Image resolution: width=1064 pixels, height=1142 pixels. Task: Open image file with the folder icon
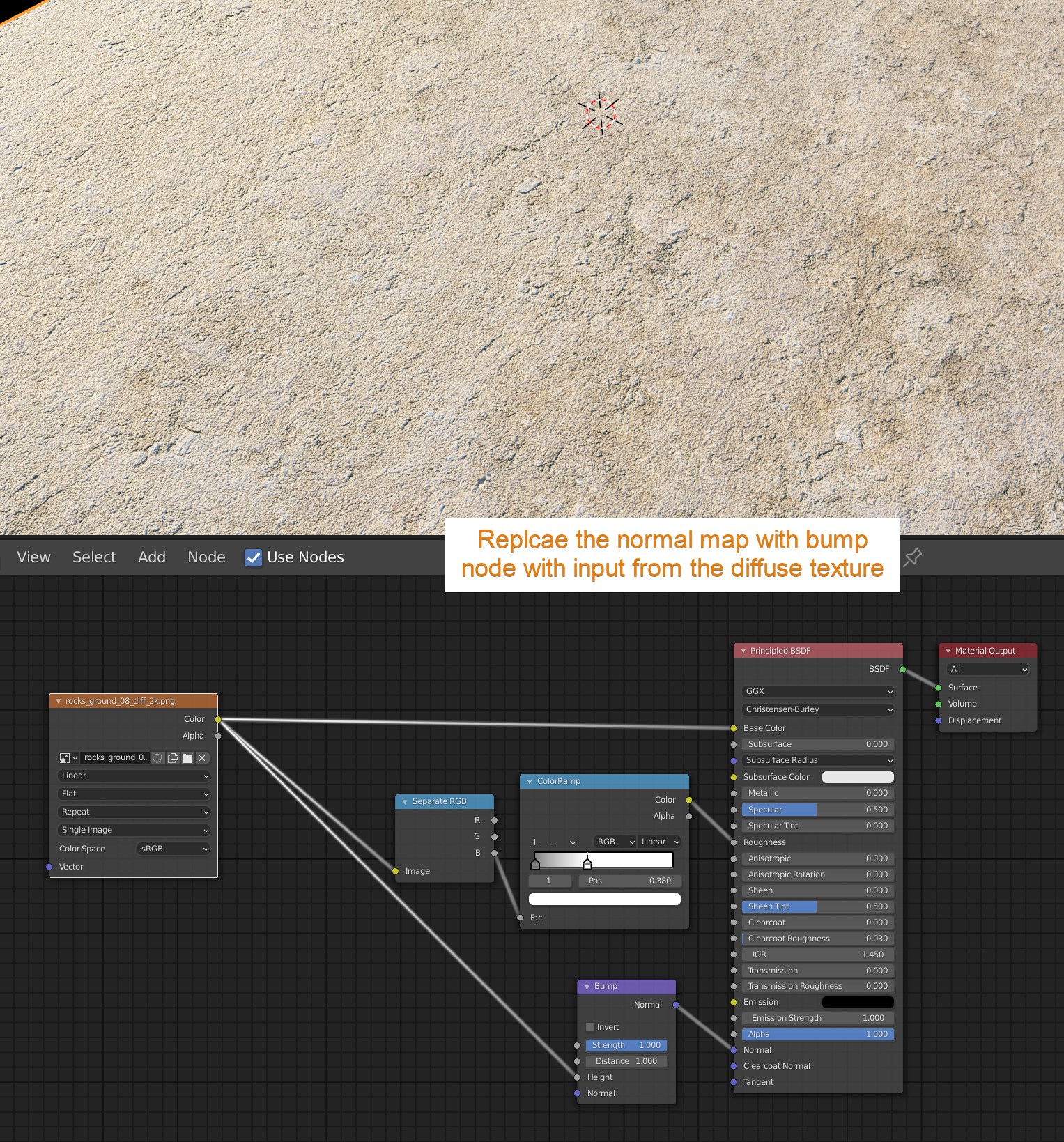click(x=187, y=758)
